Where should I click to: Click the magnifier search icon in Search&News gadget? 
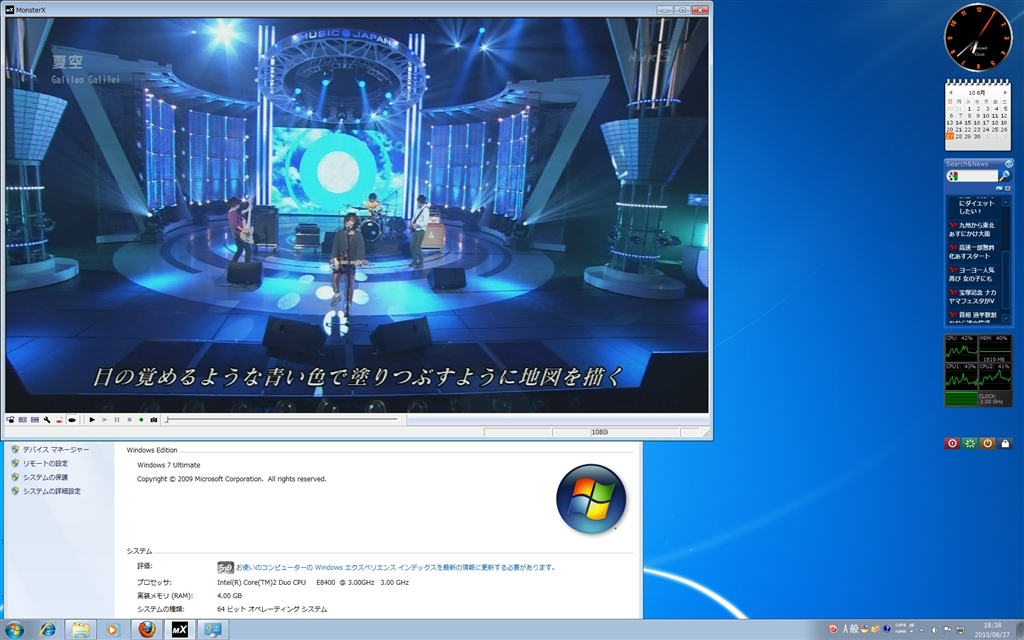coord(1004,176)
